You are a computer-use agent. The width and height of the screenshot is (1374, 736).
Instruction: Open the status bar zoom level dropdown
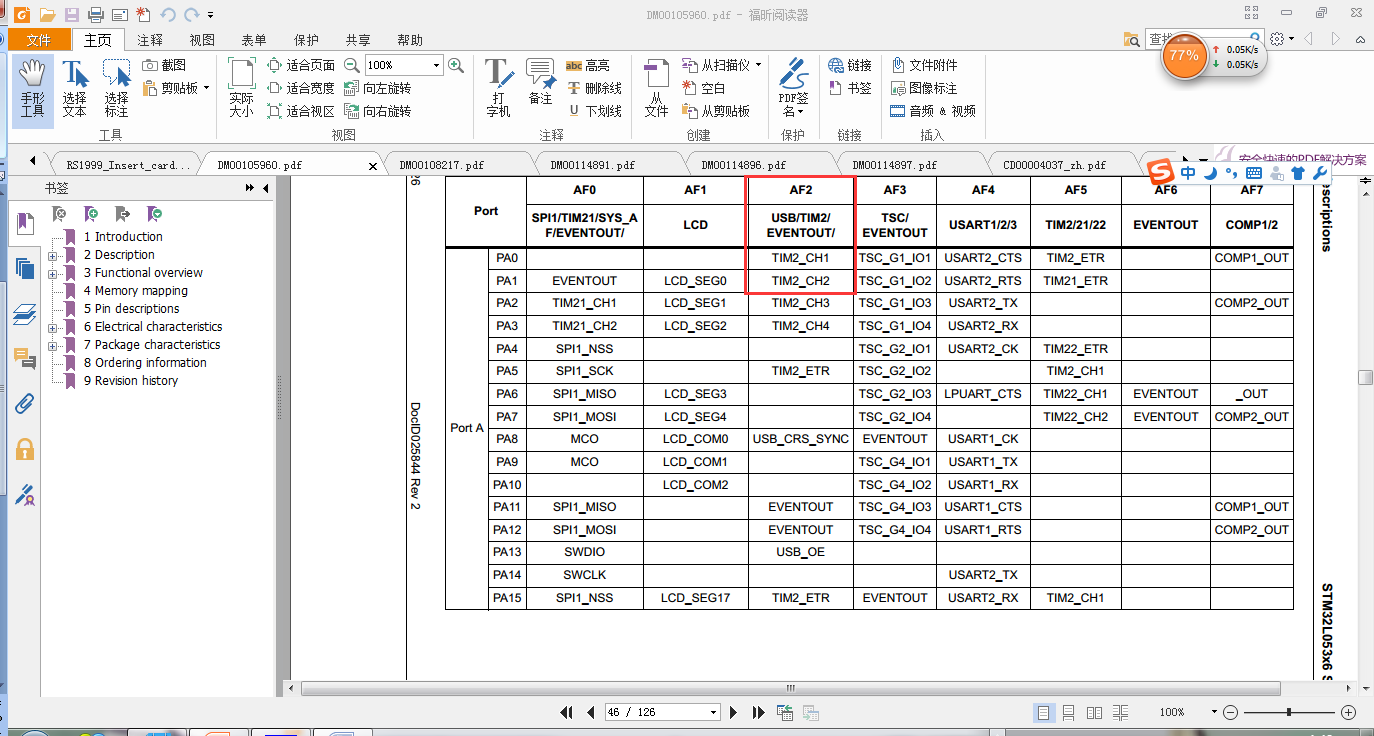(1214, 712)
